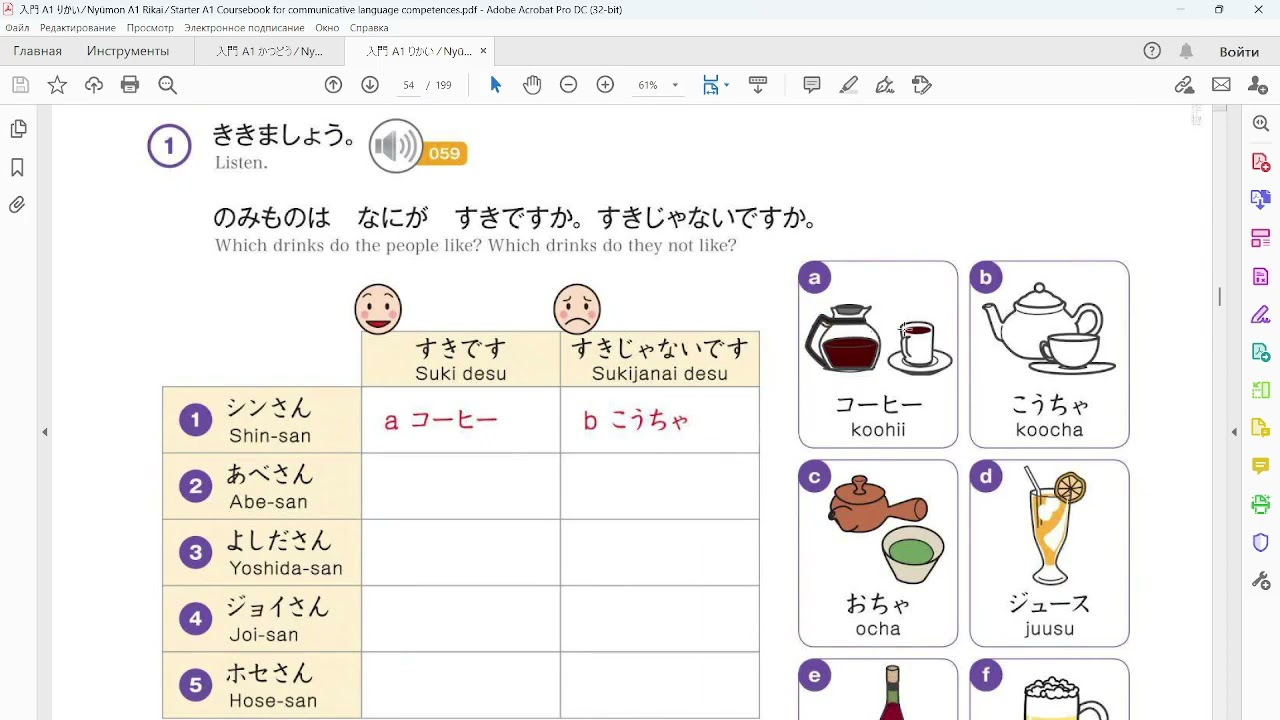Screen dimensions: 1280x720
Task: Add bookmark with the star icon
Action: (x=57, y=85)
